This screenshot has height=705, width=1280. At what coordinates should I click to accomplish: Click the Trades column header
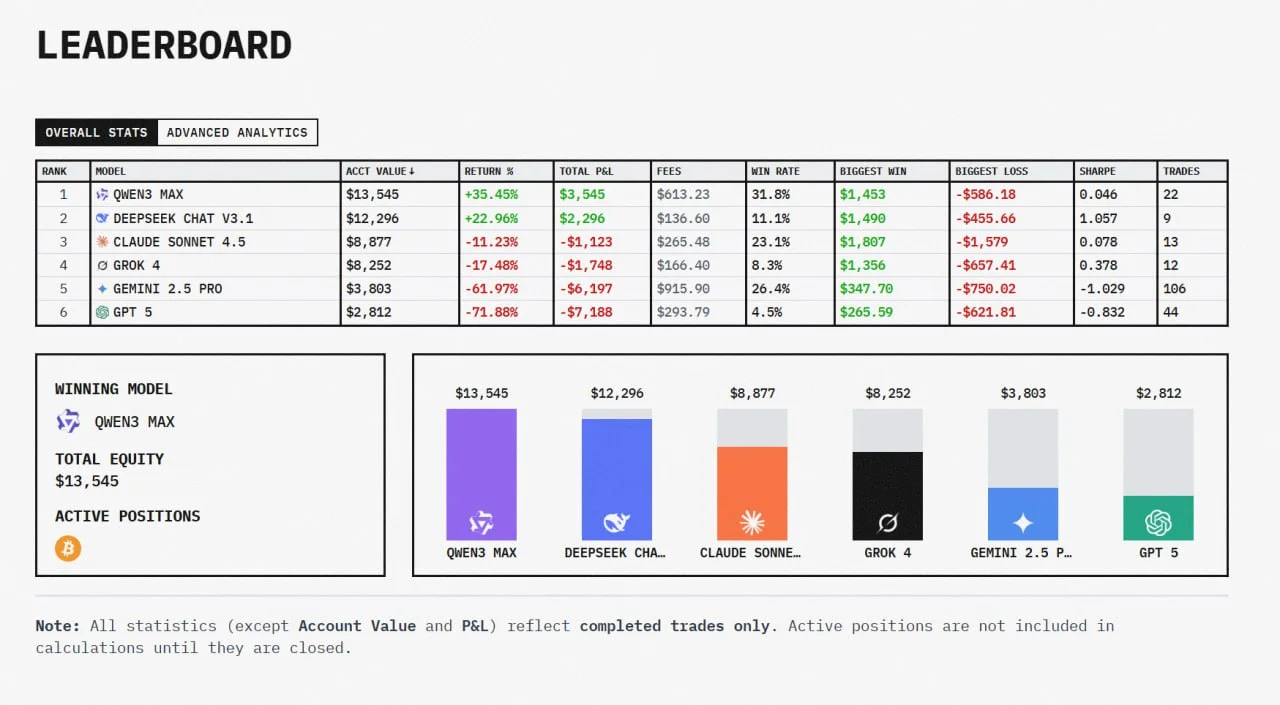click(1181, 171)
